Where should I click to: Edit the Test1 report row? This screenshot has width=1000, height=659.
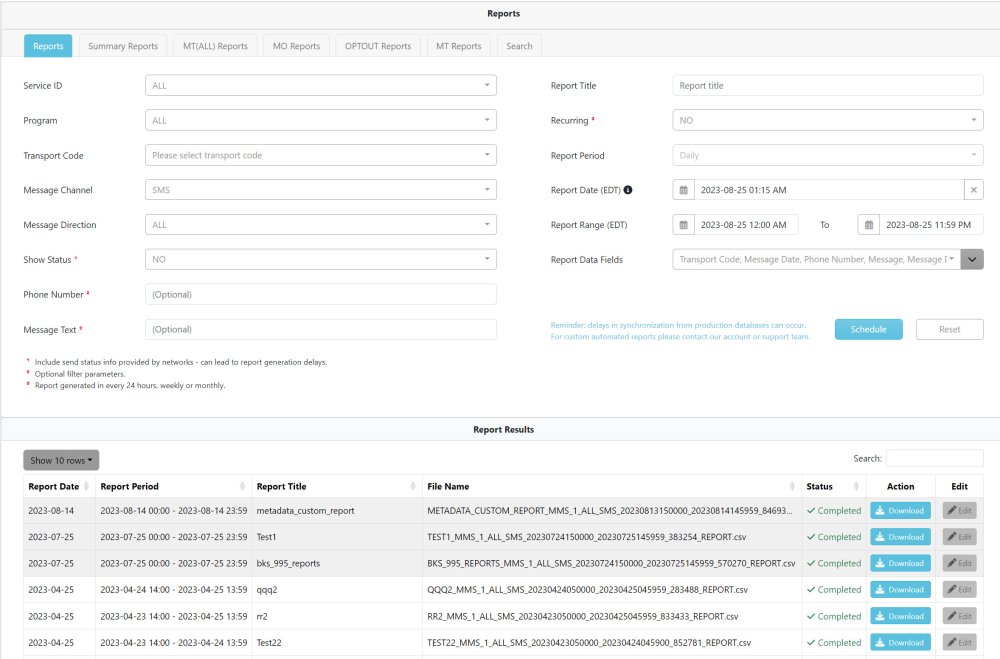coord(959,537)
